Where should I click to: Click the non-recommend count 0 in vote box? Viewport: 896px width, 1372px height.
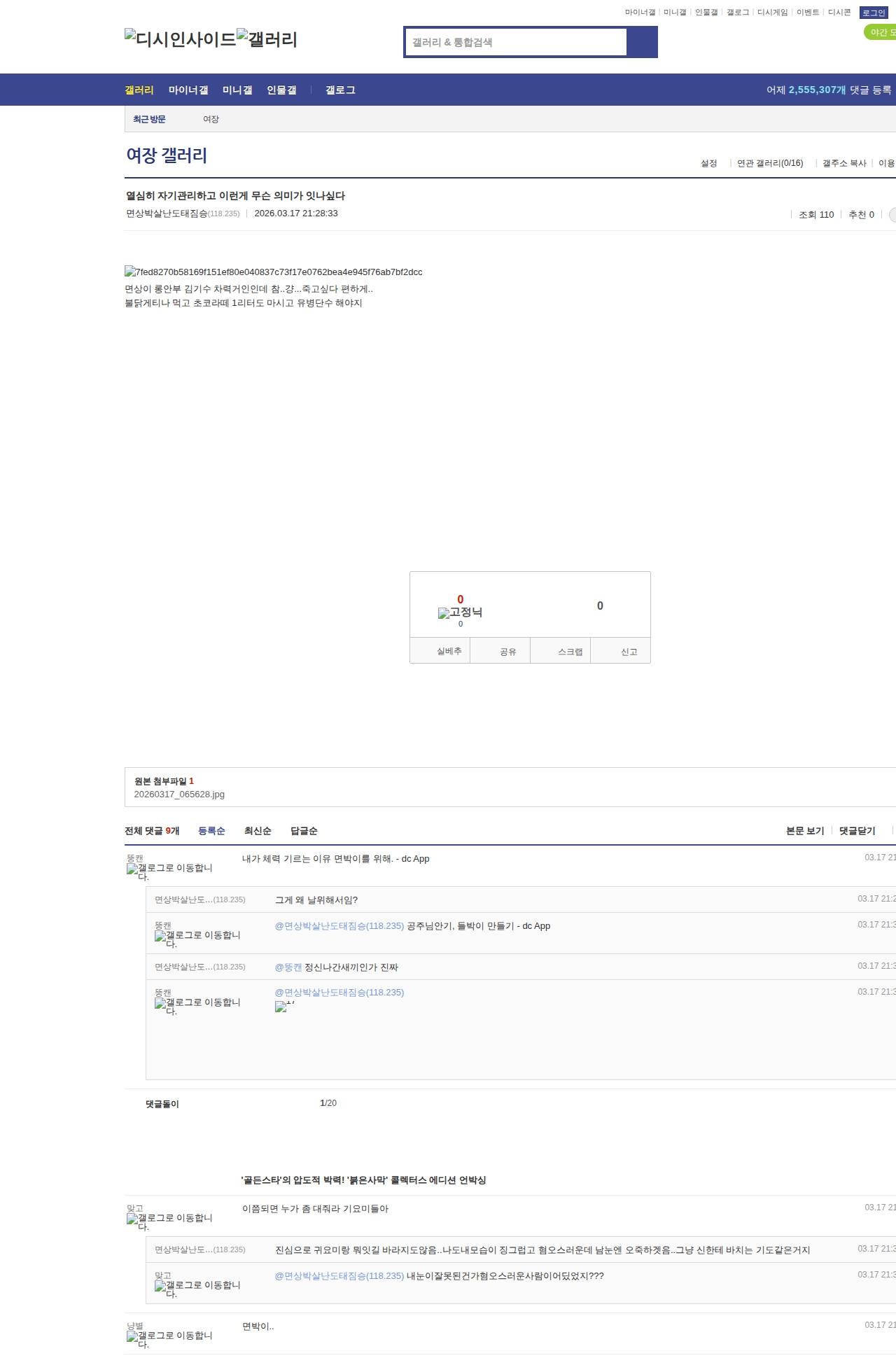(x=600, y=606)
